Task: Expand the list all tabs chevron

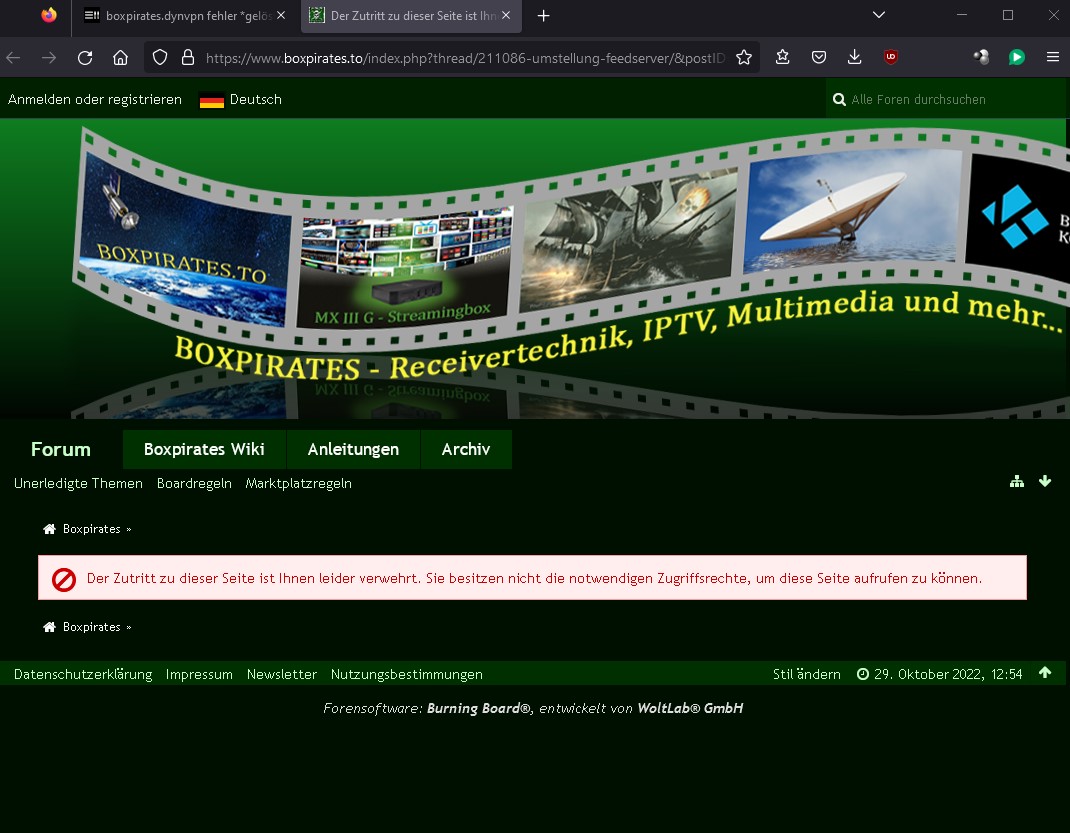Action: tap(879, 16)
